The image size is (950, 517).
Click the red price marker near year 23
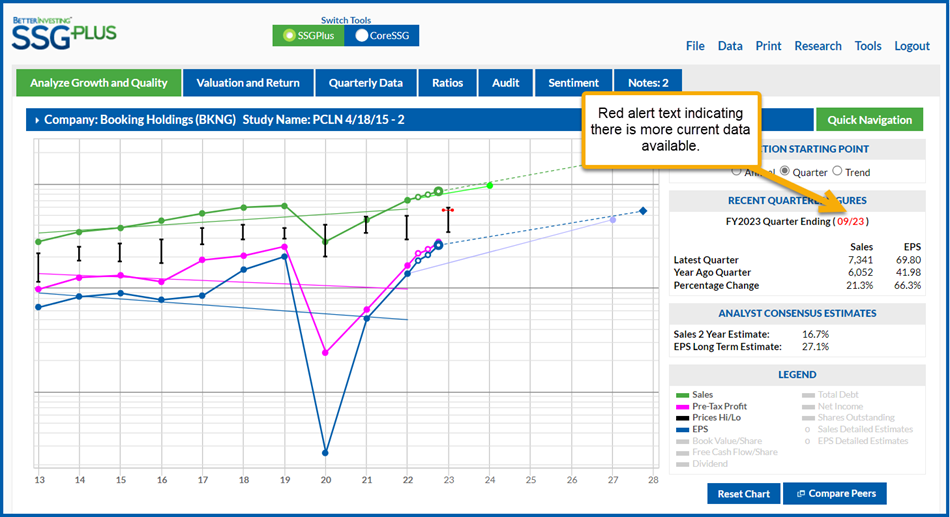tap(448, 210)
